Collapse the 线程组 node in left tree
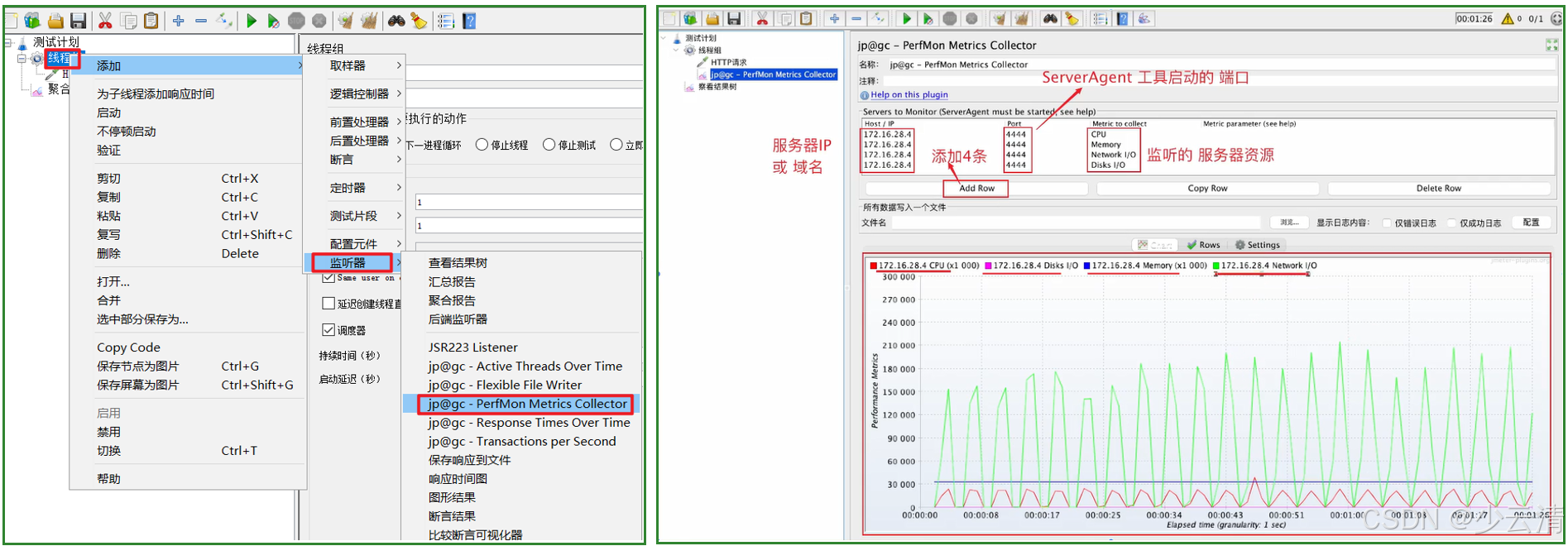The image size is (1568, 546). tap(22, 59)
